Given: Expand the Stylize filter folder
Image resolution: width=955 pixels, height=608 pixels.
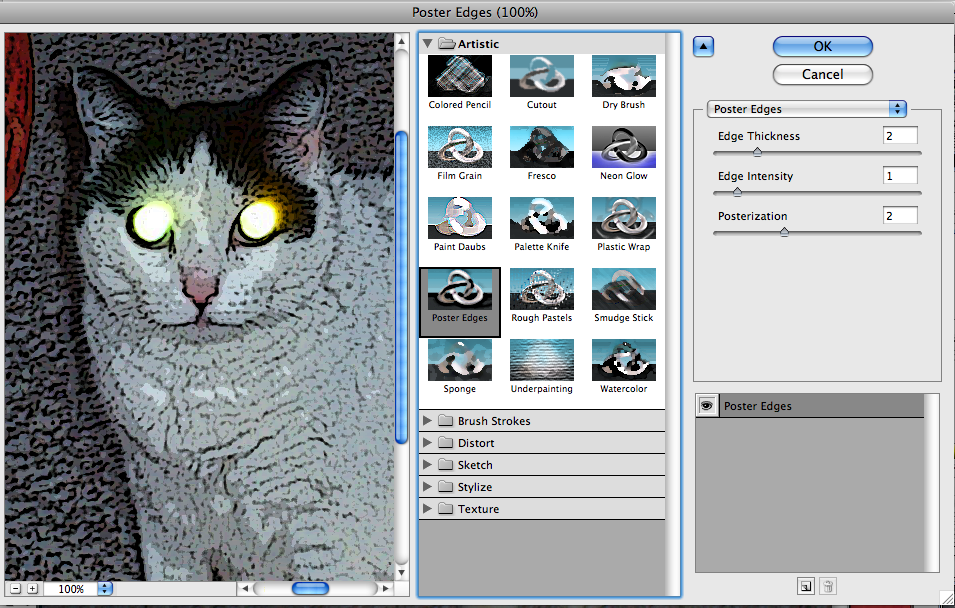Looking at the screenshot, I should 428,486.
